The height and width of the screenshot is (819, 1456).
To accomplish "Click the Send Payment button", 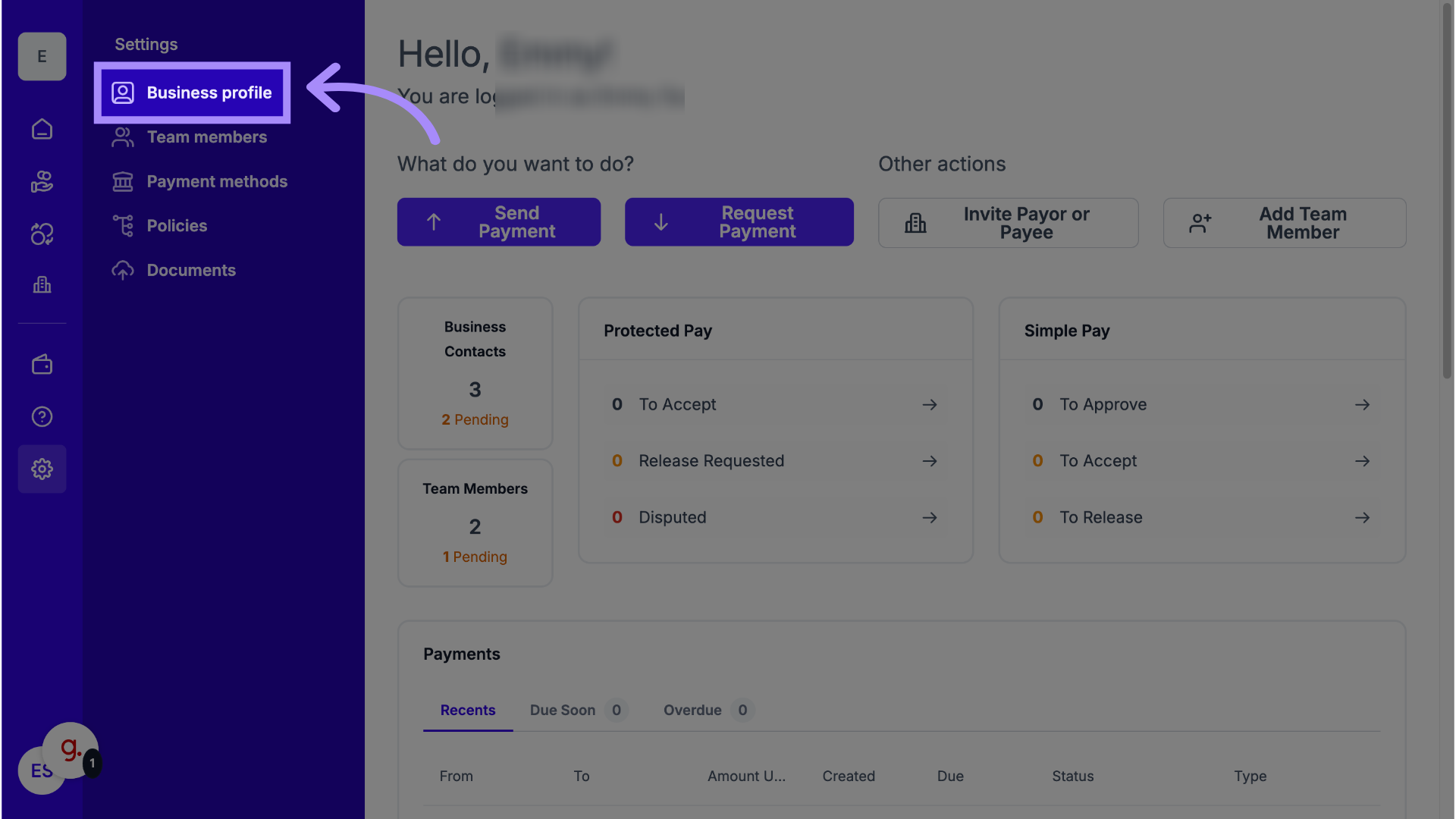I will click(x=498, y=222).
